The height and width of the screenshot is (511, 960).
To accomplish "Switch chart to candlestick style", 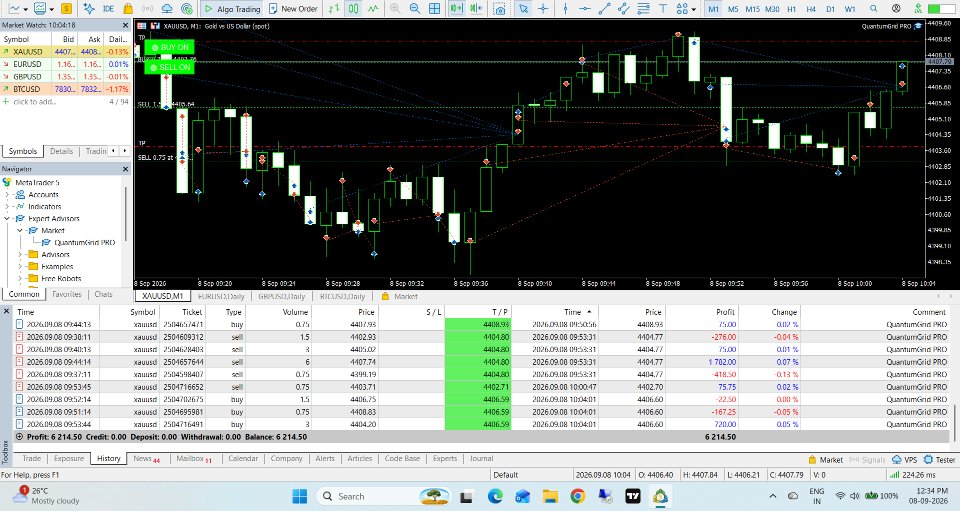I will pos(354,9).
